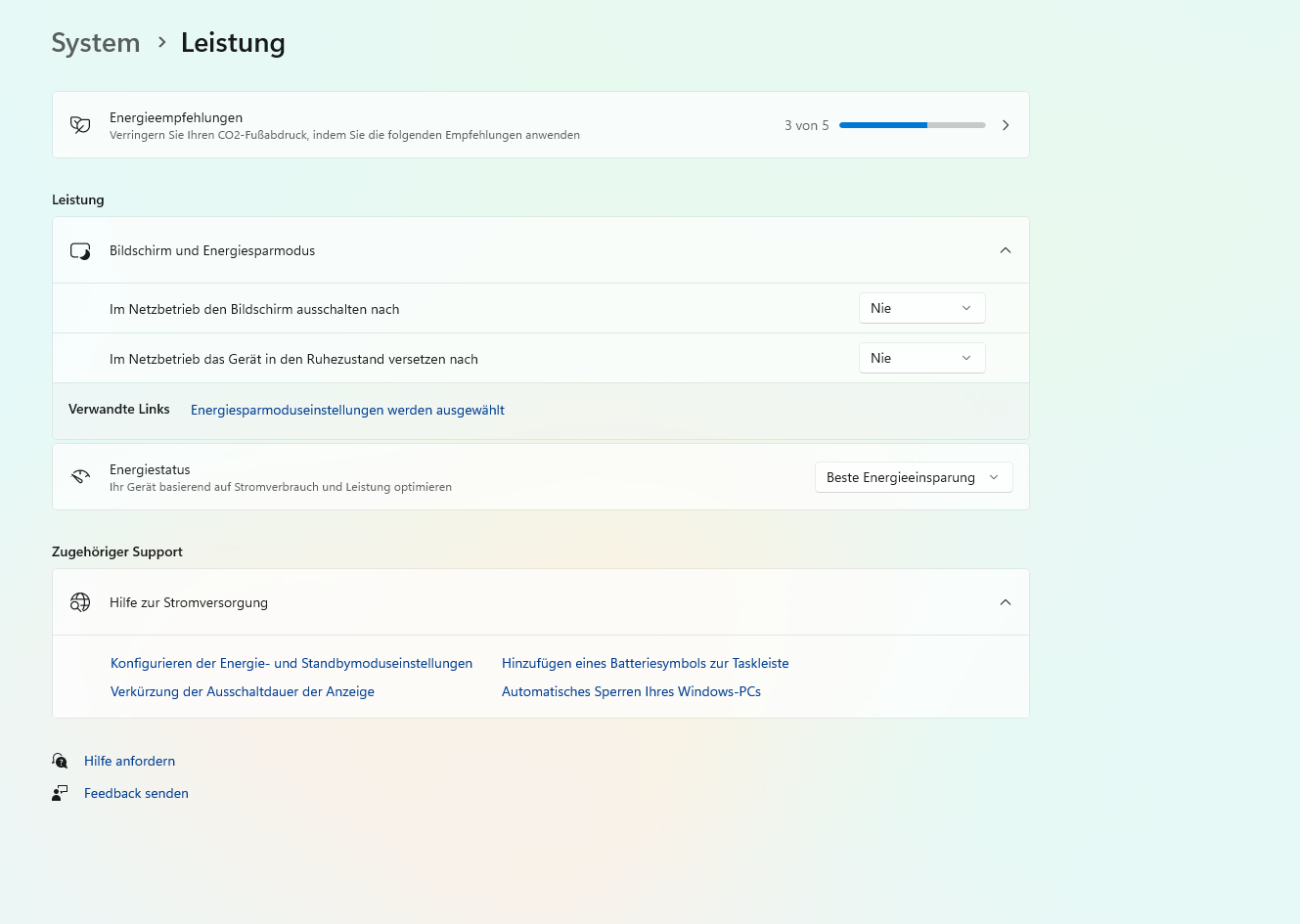Open the Nie dropdown for Ruhezustand versetzen
Screen dimensions: 1300x924
click(x=921, y=357)
